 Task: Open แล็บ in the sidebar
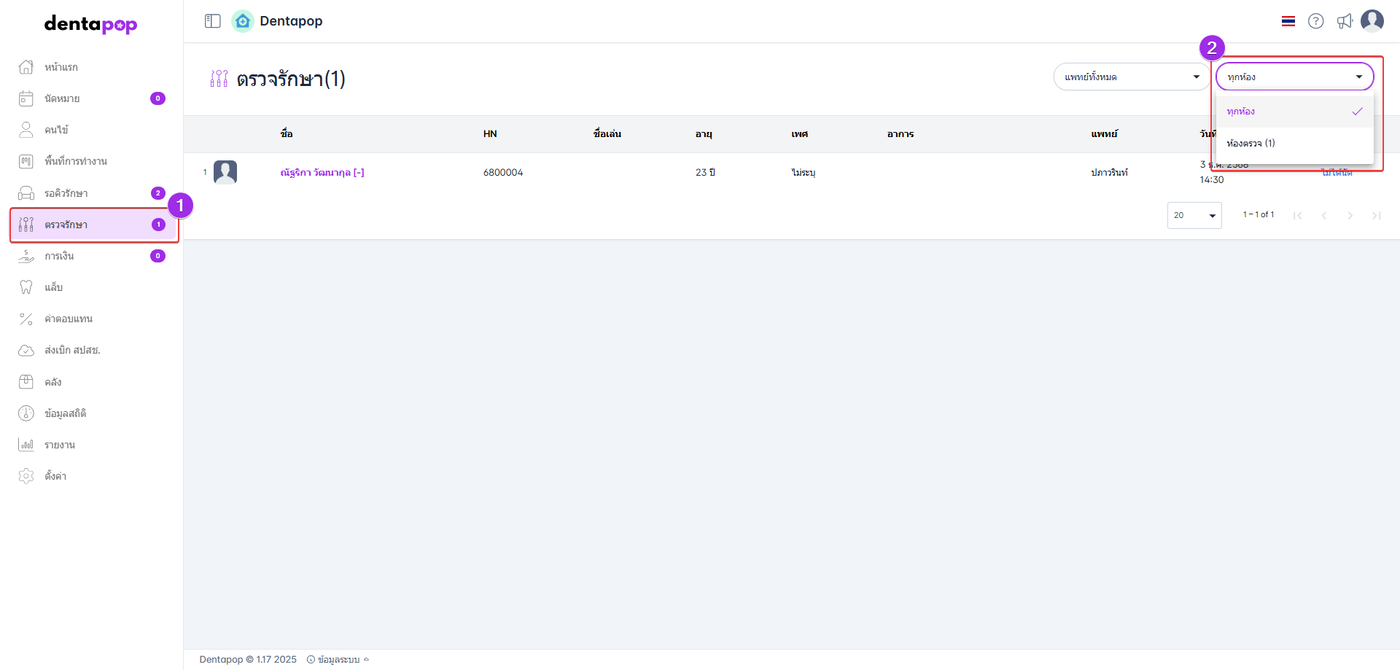pyautogui.click(x=53, y=287)
